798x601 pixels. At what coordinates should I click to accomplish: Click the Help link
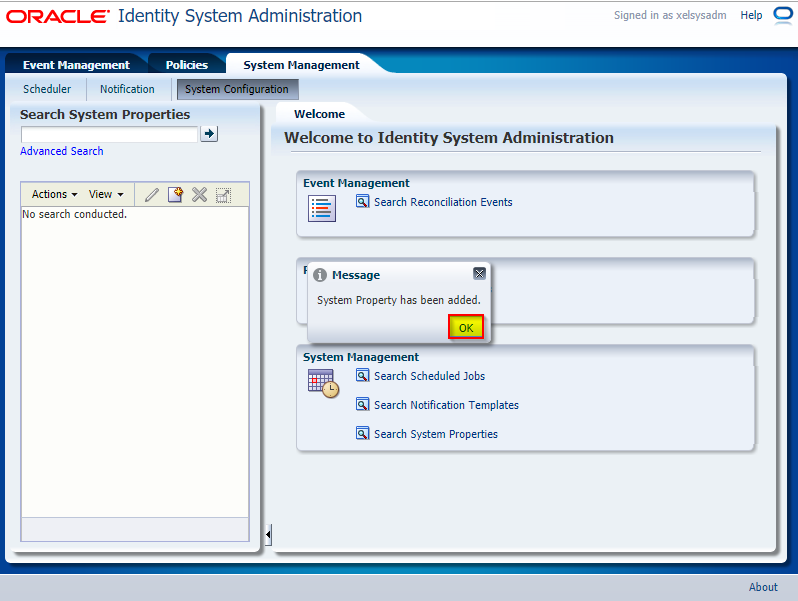pyautogui.click(x=751, y=15)
